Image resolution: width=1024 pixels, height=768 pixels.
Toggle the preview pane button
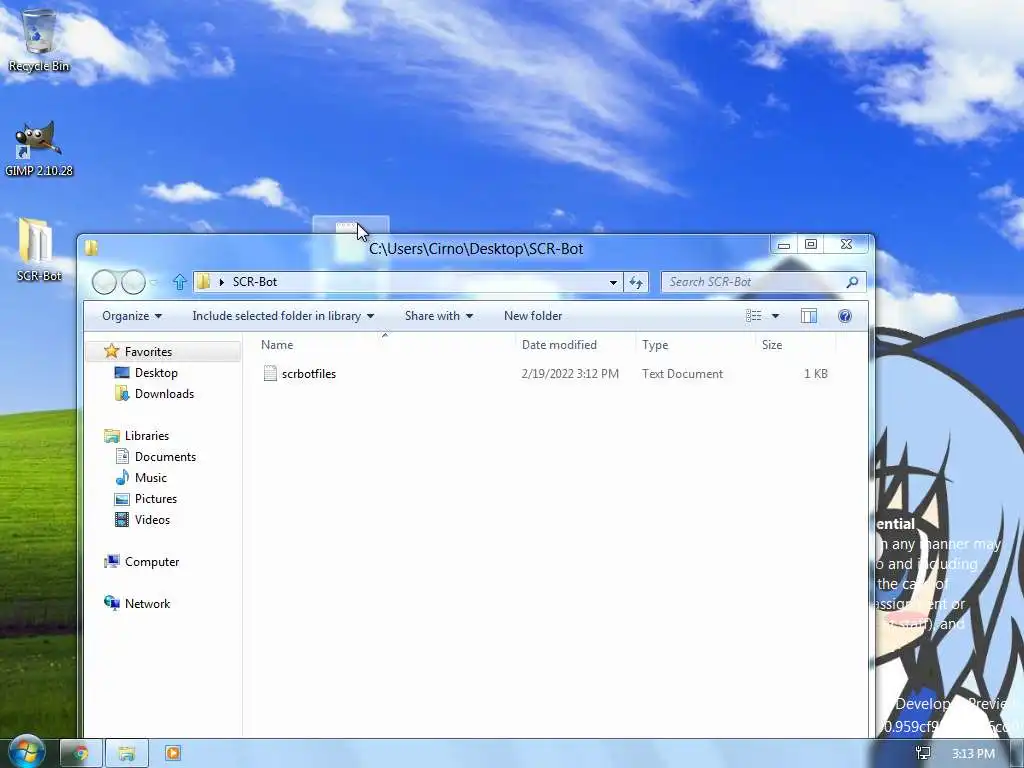tap(808, 316)
